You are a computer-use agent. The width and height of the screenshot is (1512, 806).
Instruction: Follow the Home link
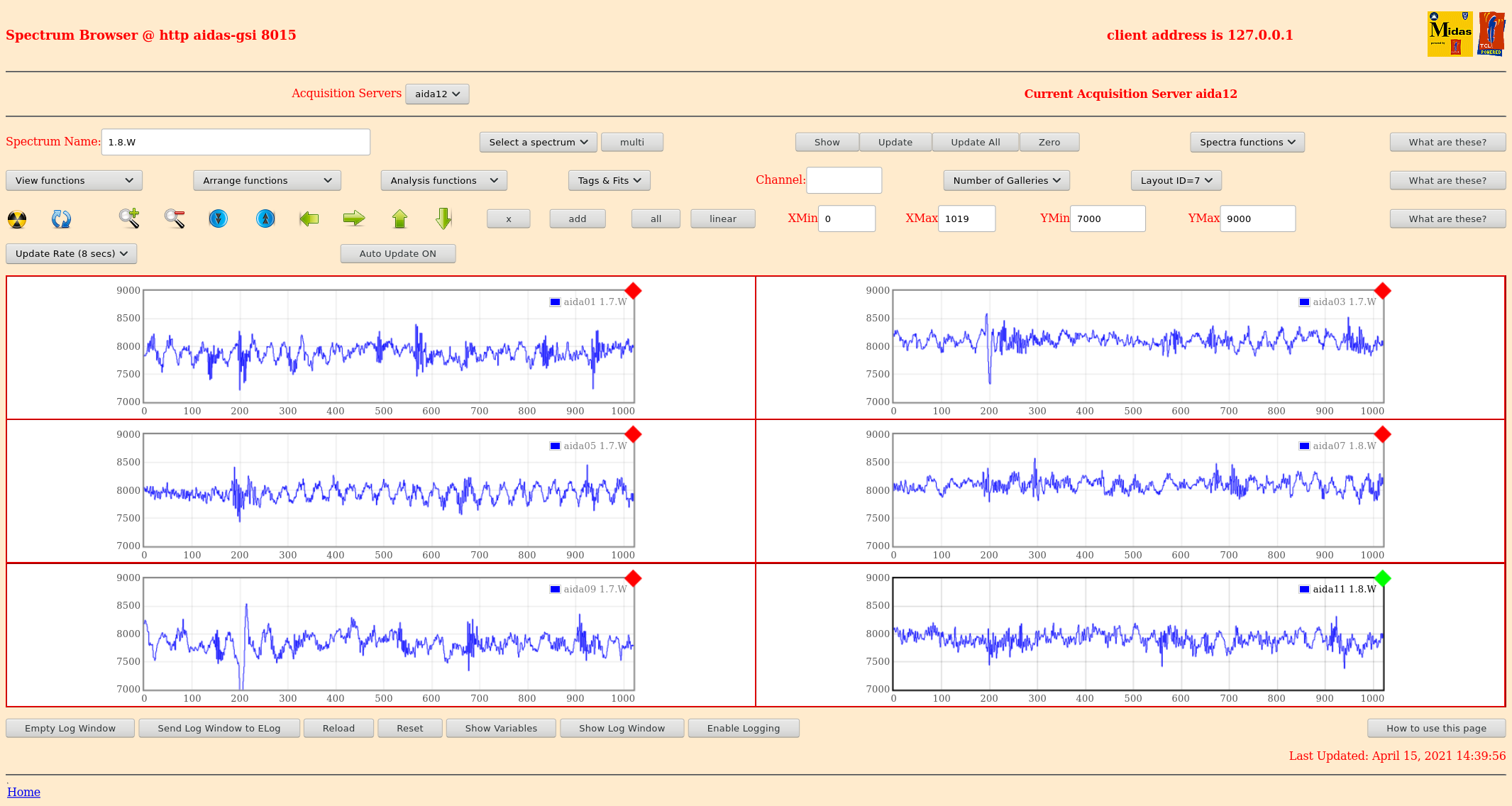coord(23,792)
